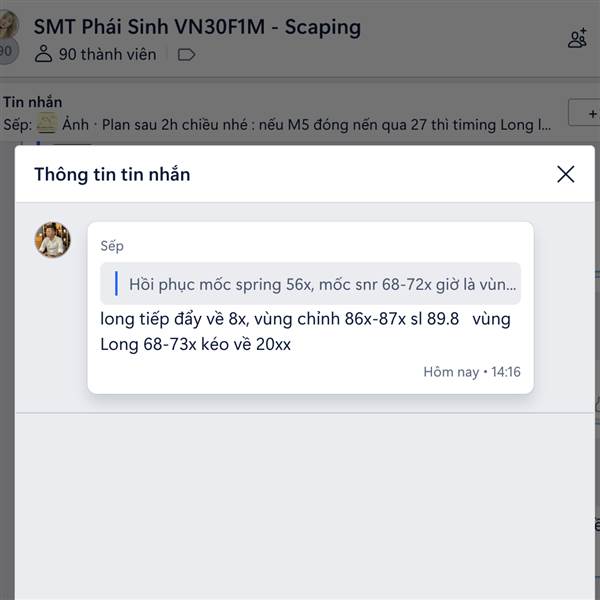Screen dimensions: 600x600
Task: Open pinned message Plan sau 2h chiều
Action: coord(326,125)
